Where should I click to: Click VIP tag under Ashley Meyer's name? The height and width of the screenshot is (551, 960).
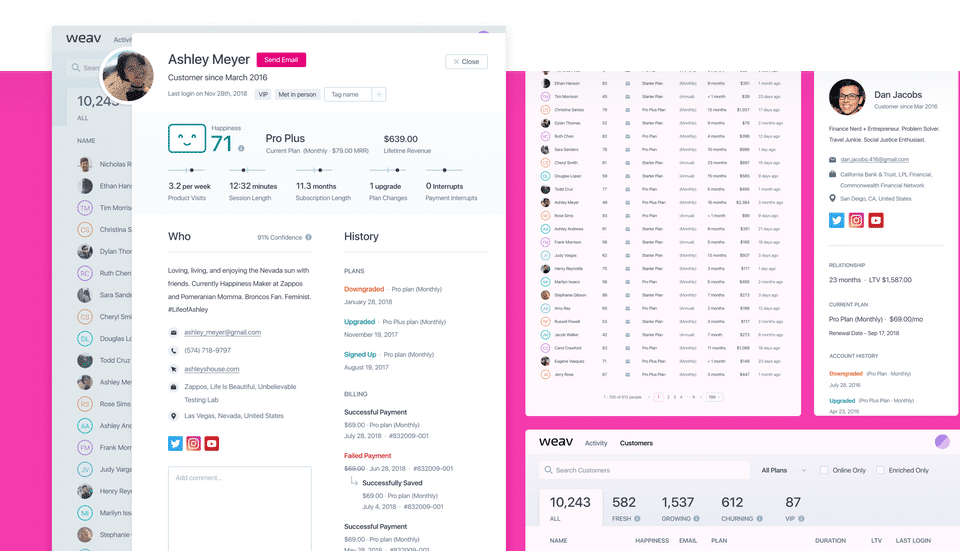[263, 94]
